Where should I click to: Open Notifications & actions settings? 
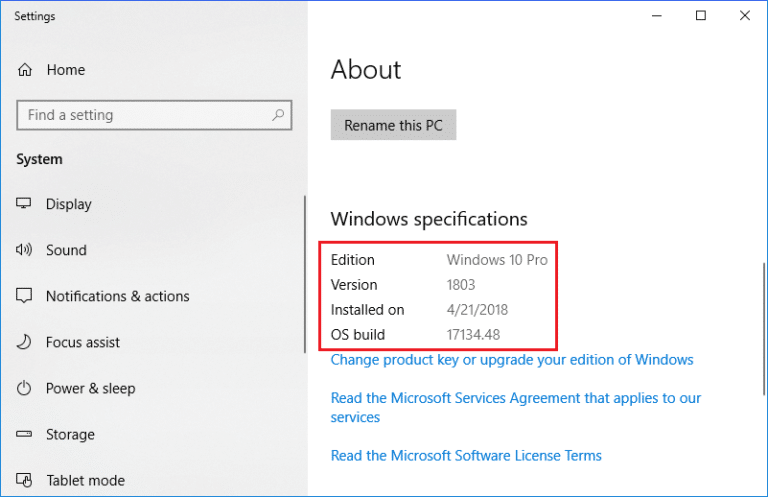117,296
